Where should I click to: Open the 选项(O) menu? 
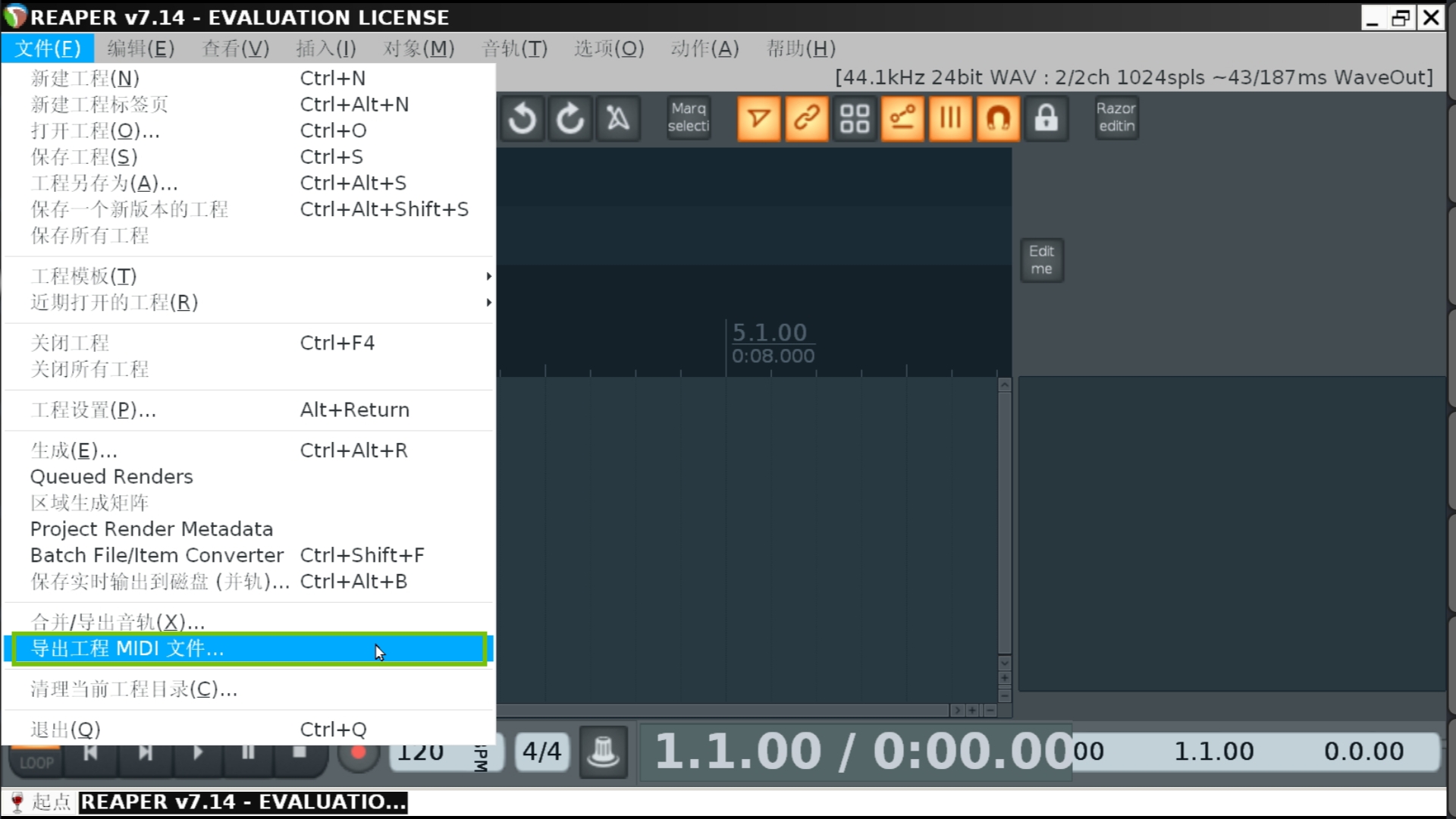[x=609, y=49]
